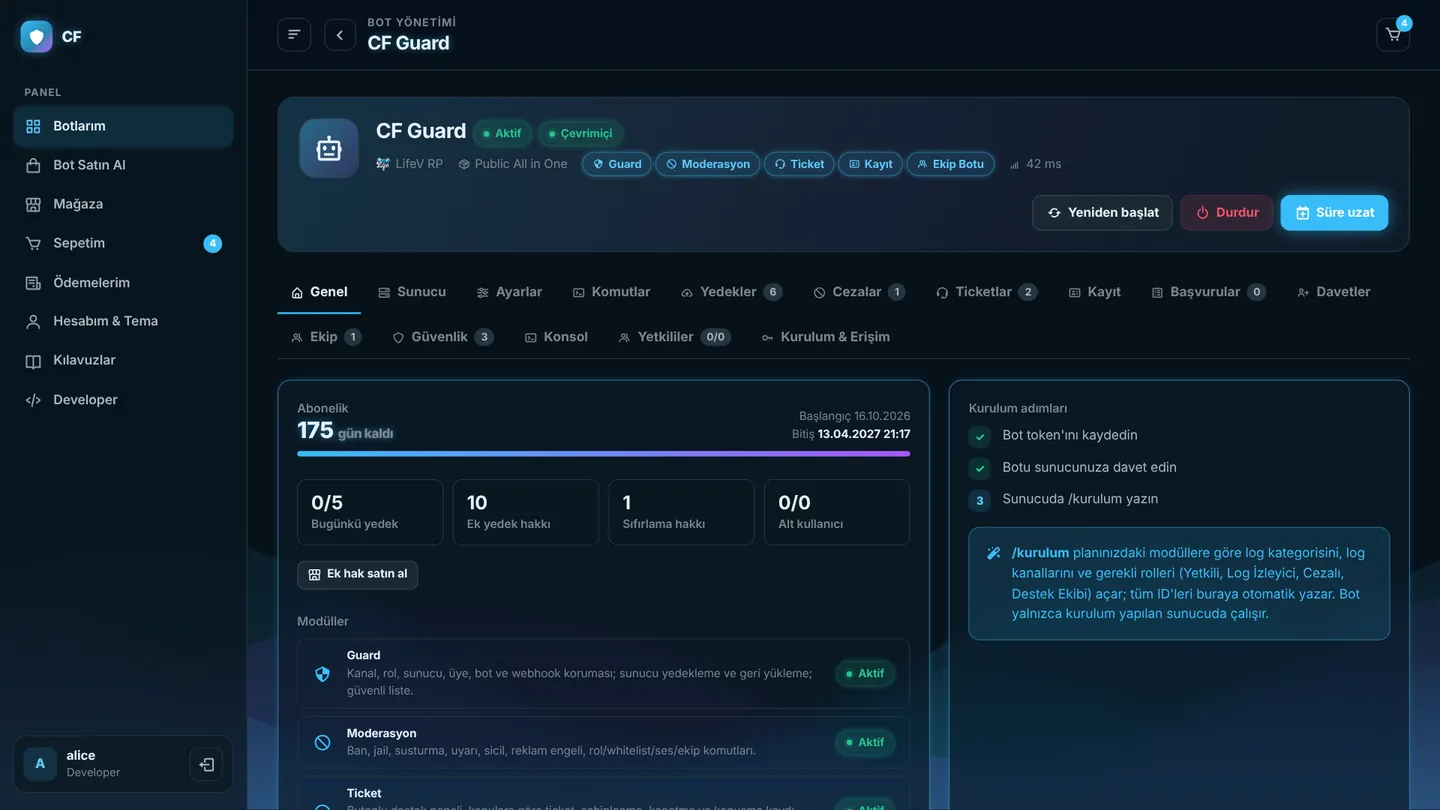The image size is (1440, 810).
Task: Click the subscription progress bar
Action: tap(604, 454)
